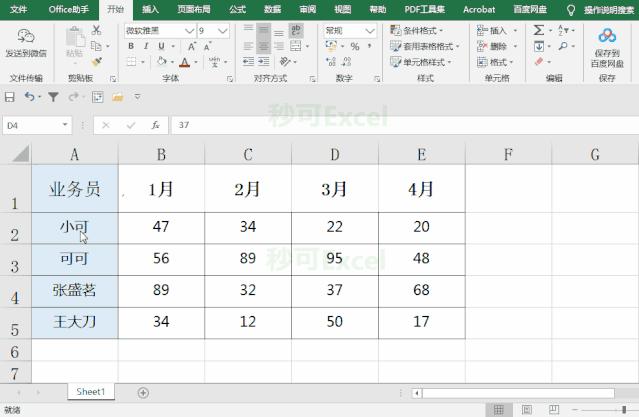Viewport: 639px width, 417px height.
Task: Open the Page Layout tab
Action: coord(194,9)
